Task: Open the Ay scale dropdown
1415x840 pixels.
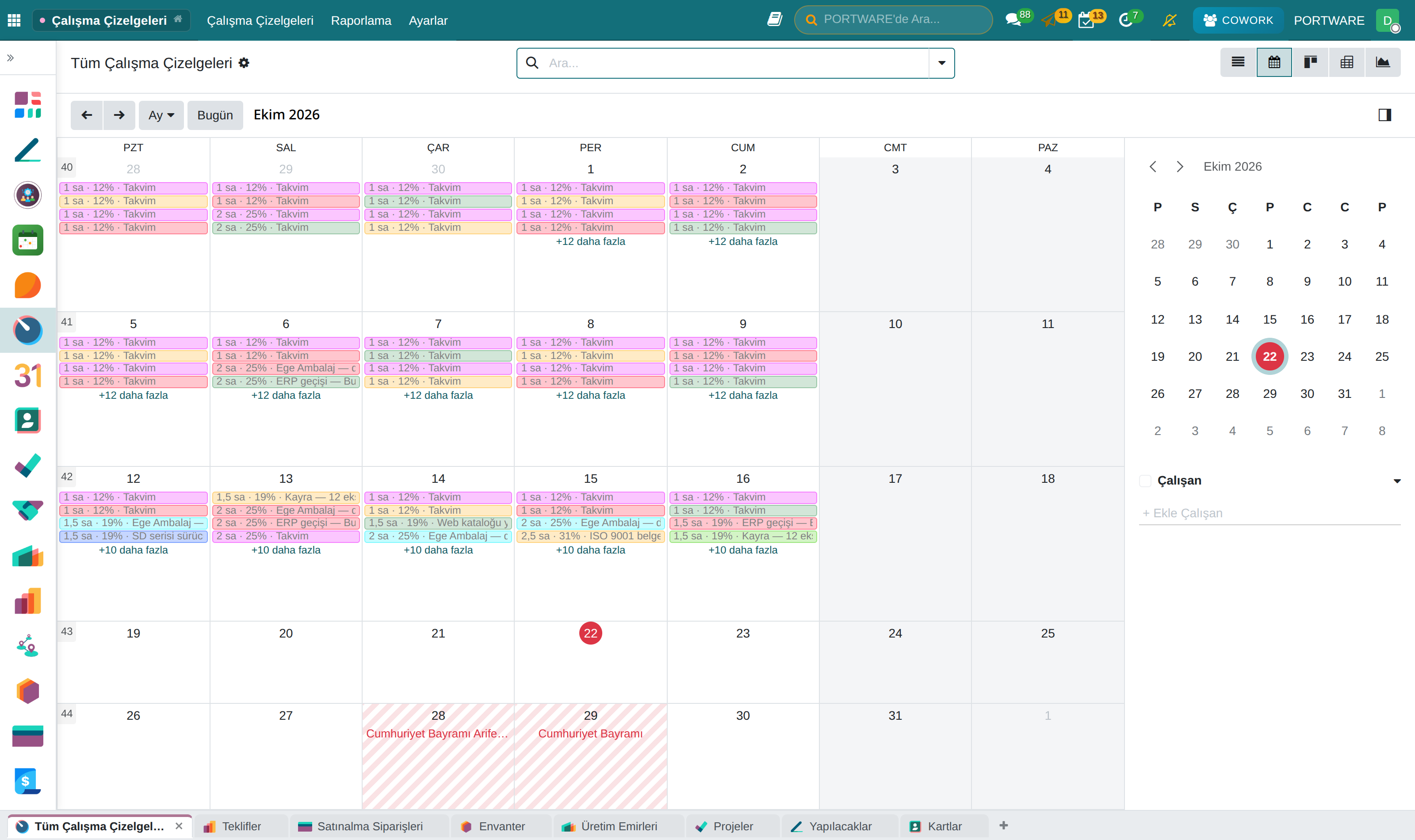Action: click(161, 115)
